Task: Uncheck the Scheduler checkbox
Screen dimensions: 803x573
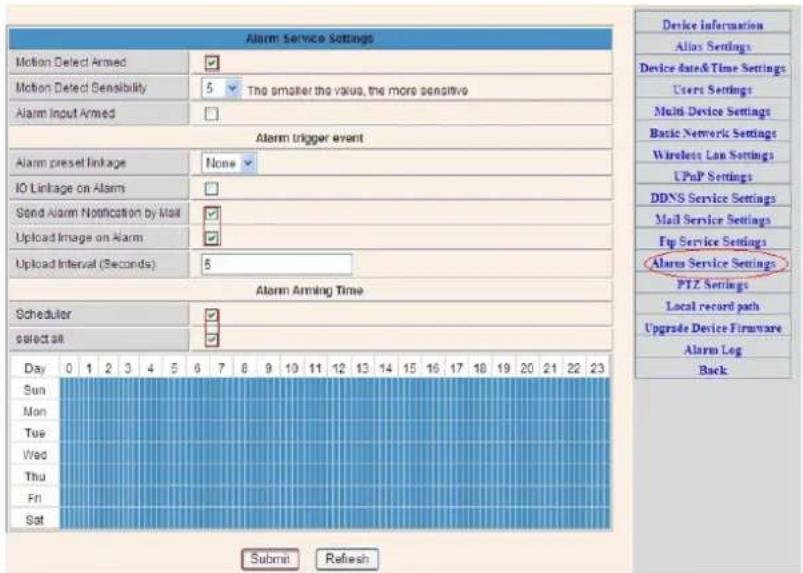Action: 212,315
